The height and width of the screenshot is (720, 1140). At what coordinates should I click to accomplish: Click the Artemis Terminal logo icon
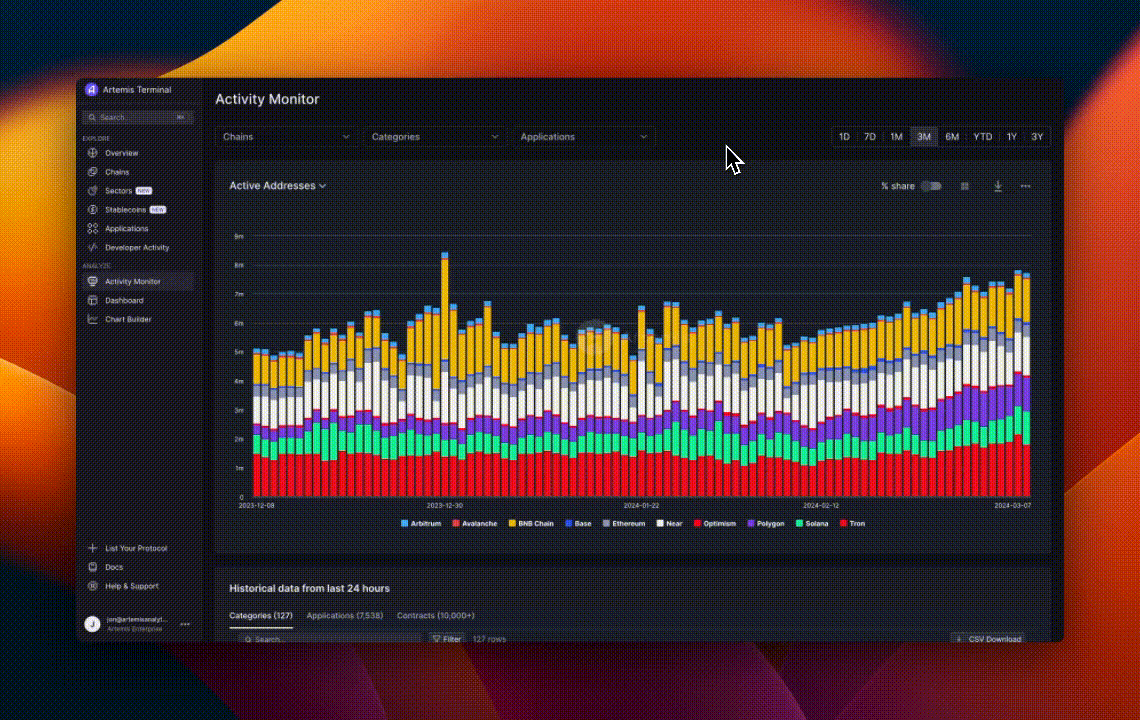pyautogui.click(x=91, y=89)
